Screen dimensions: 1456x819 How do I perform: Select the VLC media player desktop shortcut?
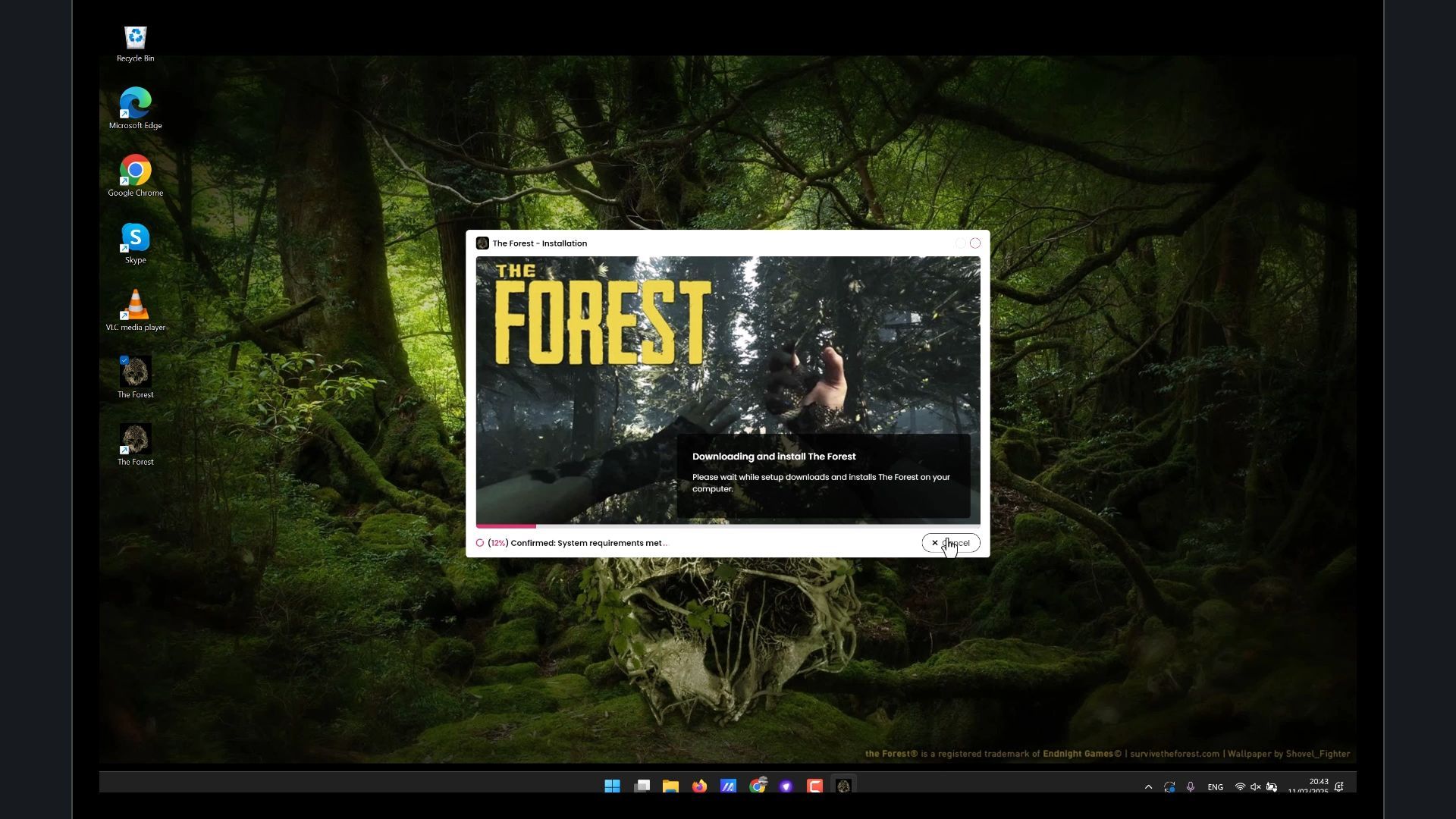click(136, 310)
